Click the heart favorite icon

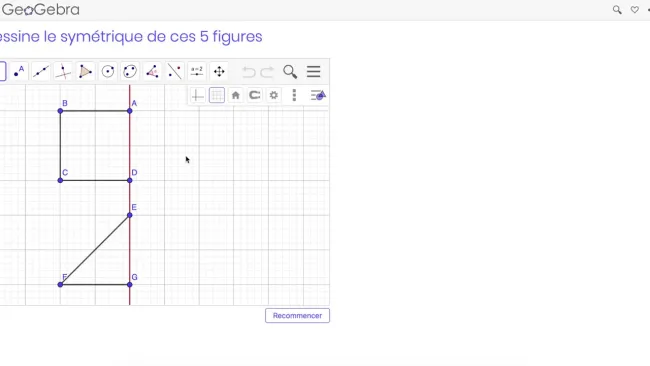(635, 10)
